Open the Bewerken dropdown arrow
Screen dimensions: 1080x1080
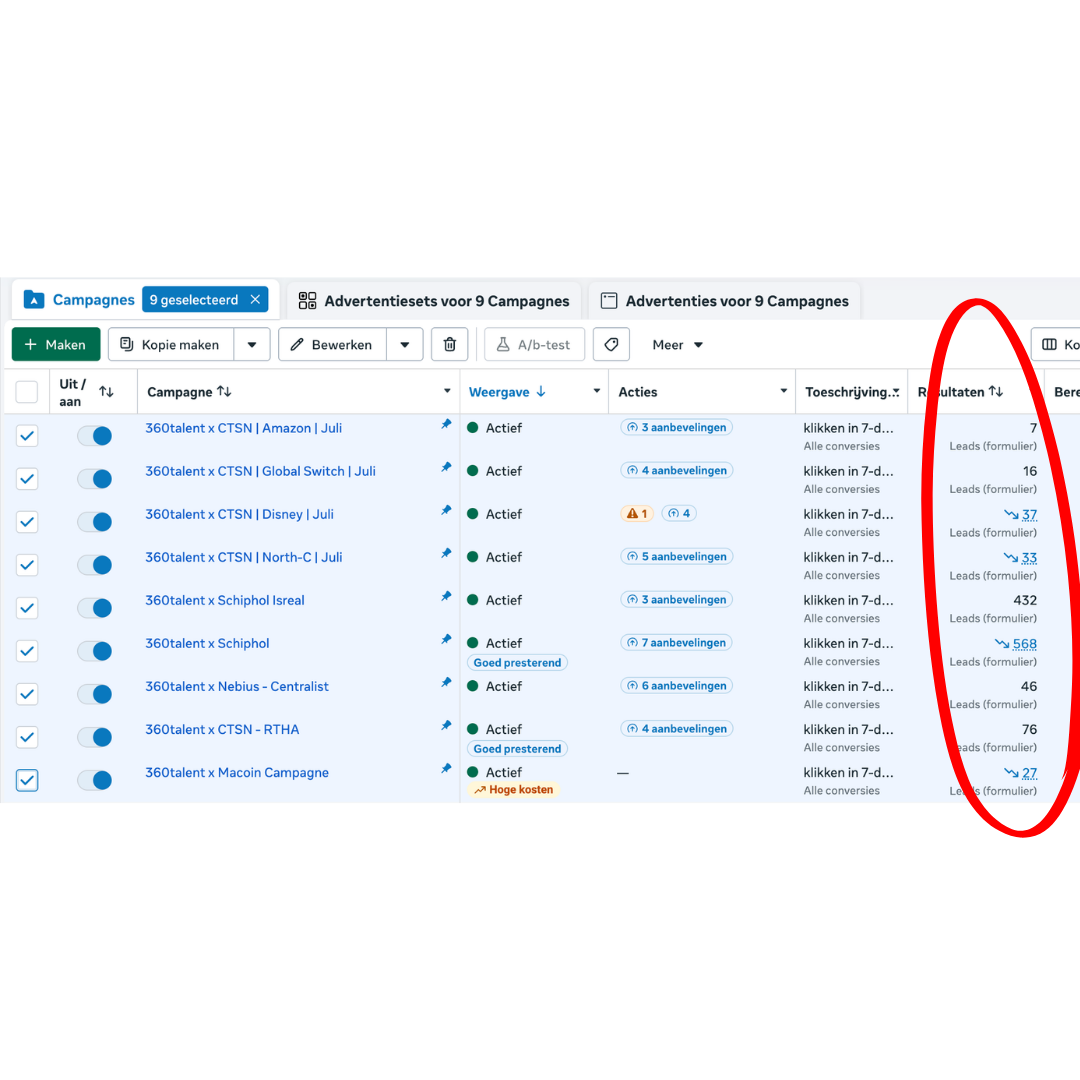[x=405, y=344]
